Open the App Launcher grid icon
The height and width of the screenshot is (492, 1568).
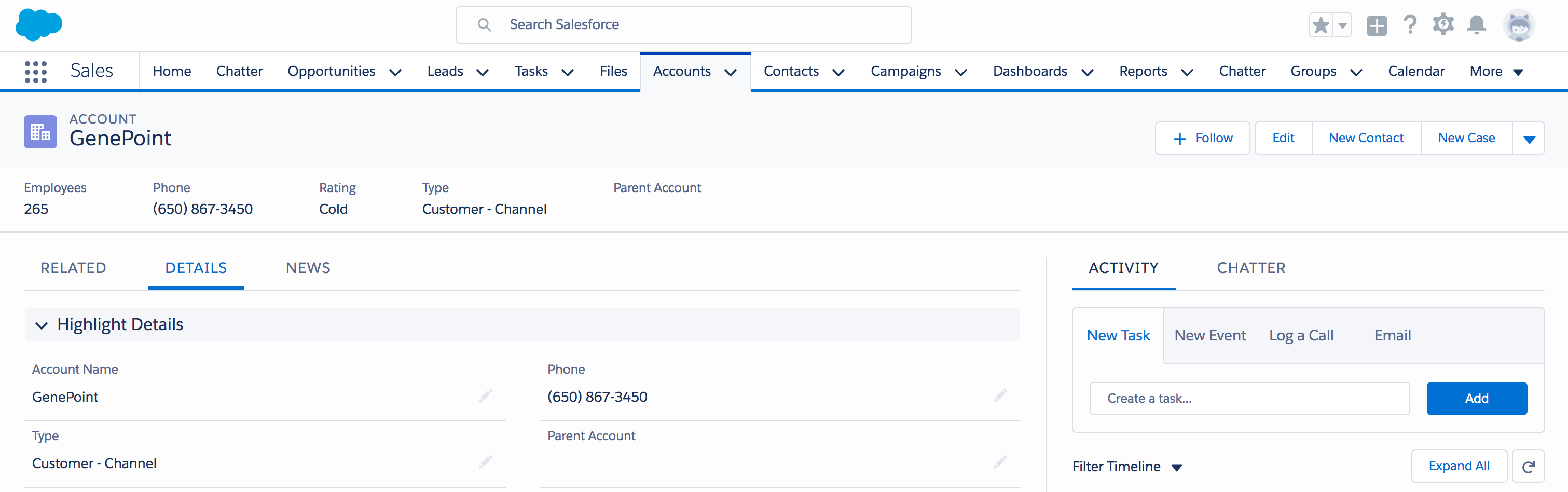(x=35, y=72)
